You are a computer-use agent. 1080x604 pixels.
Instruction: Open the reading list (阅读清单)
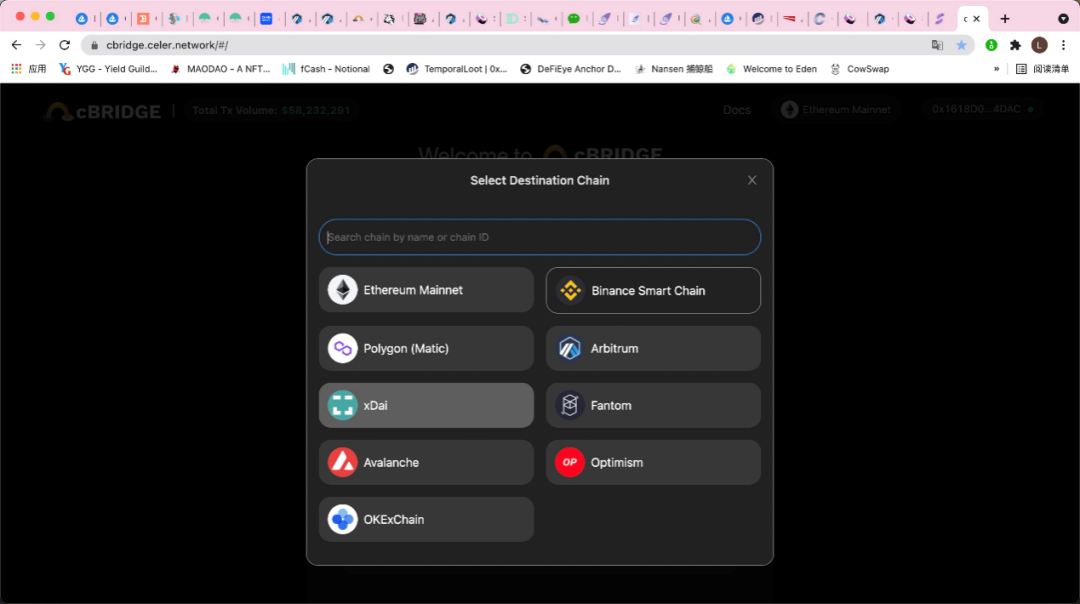tap(1042, 69)
